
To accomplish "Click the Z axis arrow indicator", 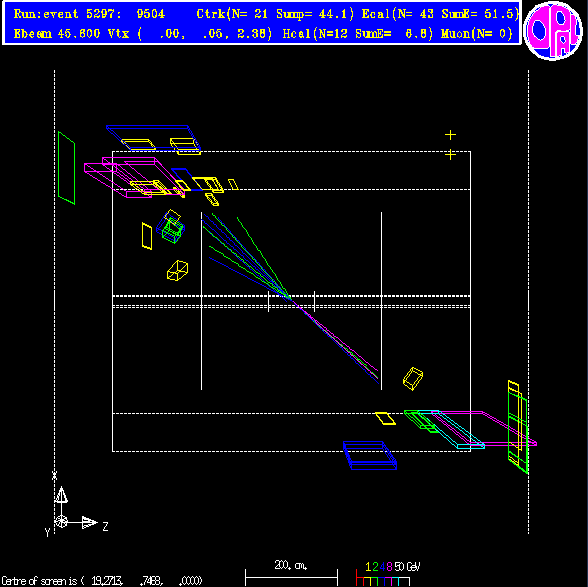I will pyautogui.click(x=89, y=522).
